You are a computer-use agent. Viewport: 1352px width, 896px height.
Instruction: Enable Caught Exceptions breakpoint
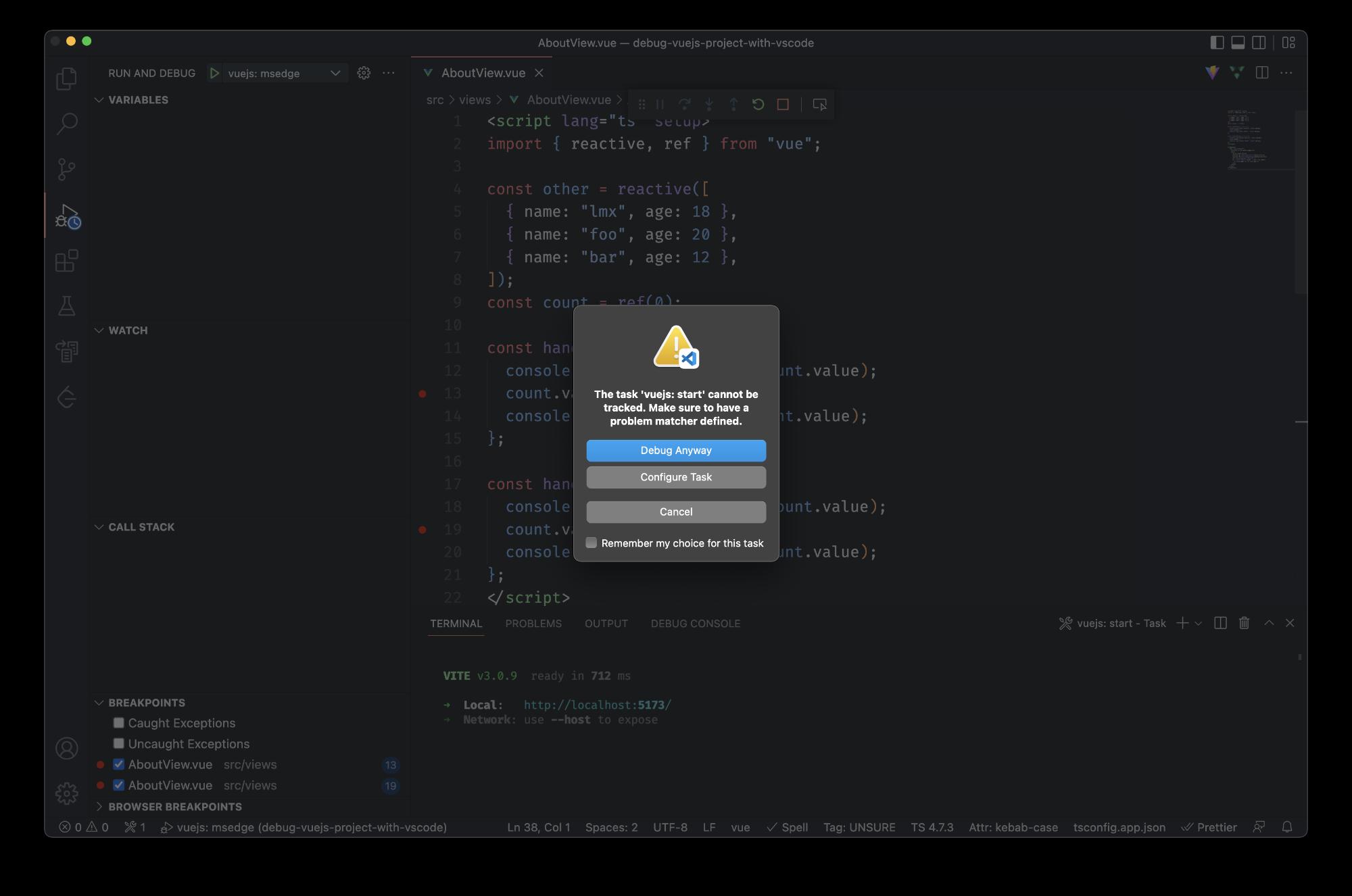click(119, 723)
